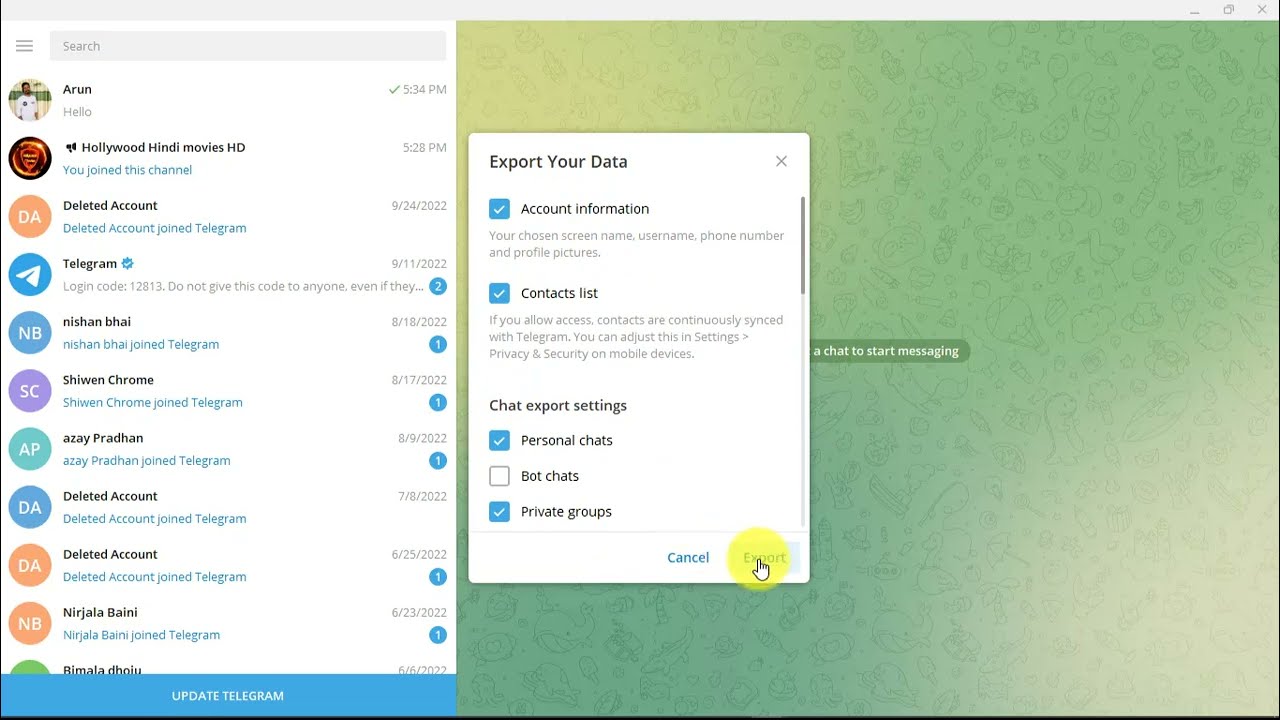
Task: Click the AP avatar for azay Pradhan
Action: point(30,449)
